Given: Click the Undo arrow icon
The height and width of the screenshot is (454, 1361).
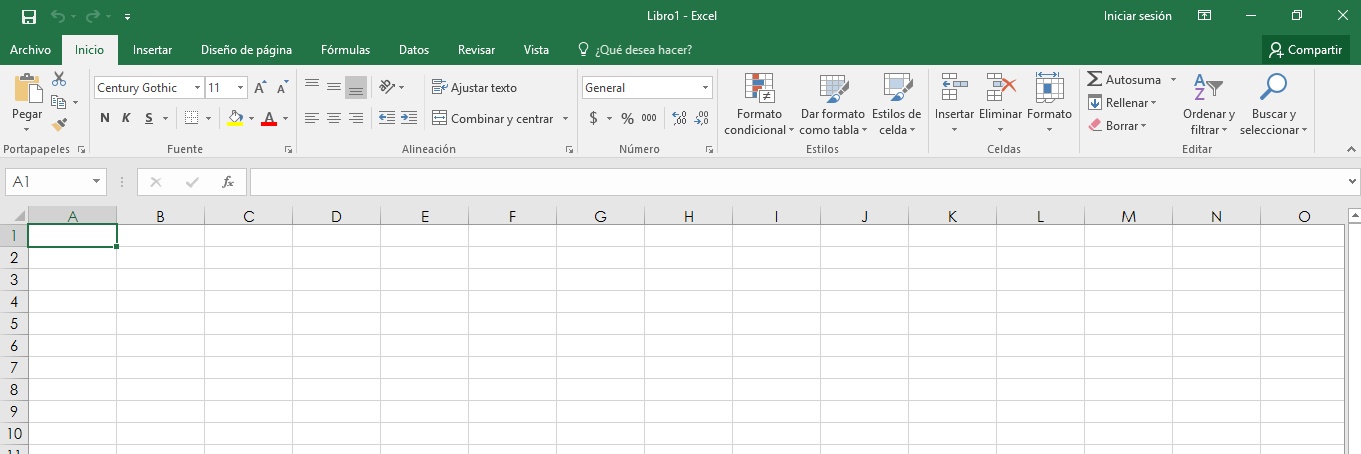Looking at the screenshot, I should tap(57, 16).
